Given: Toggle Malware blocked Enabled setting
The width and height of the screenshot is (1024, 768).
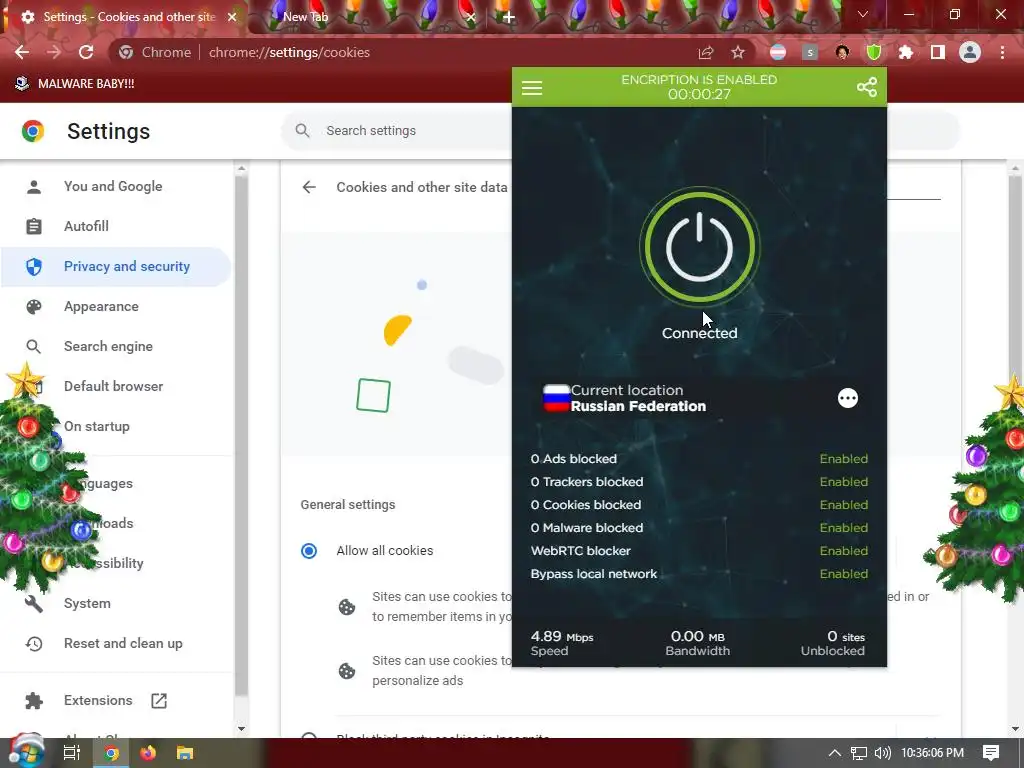Looking at the screenshot, I should pyautogui.click(x=844, y=528).
